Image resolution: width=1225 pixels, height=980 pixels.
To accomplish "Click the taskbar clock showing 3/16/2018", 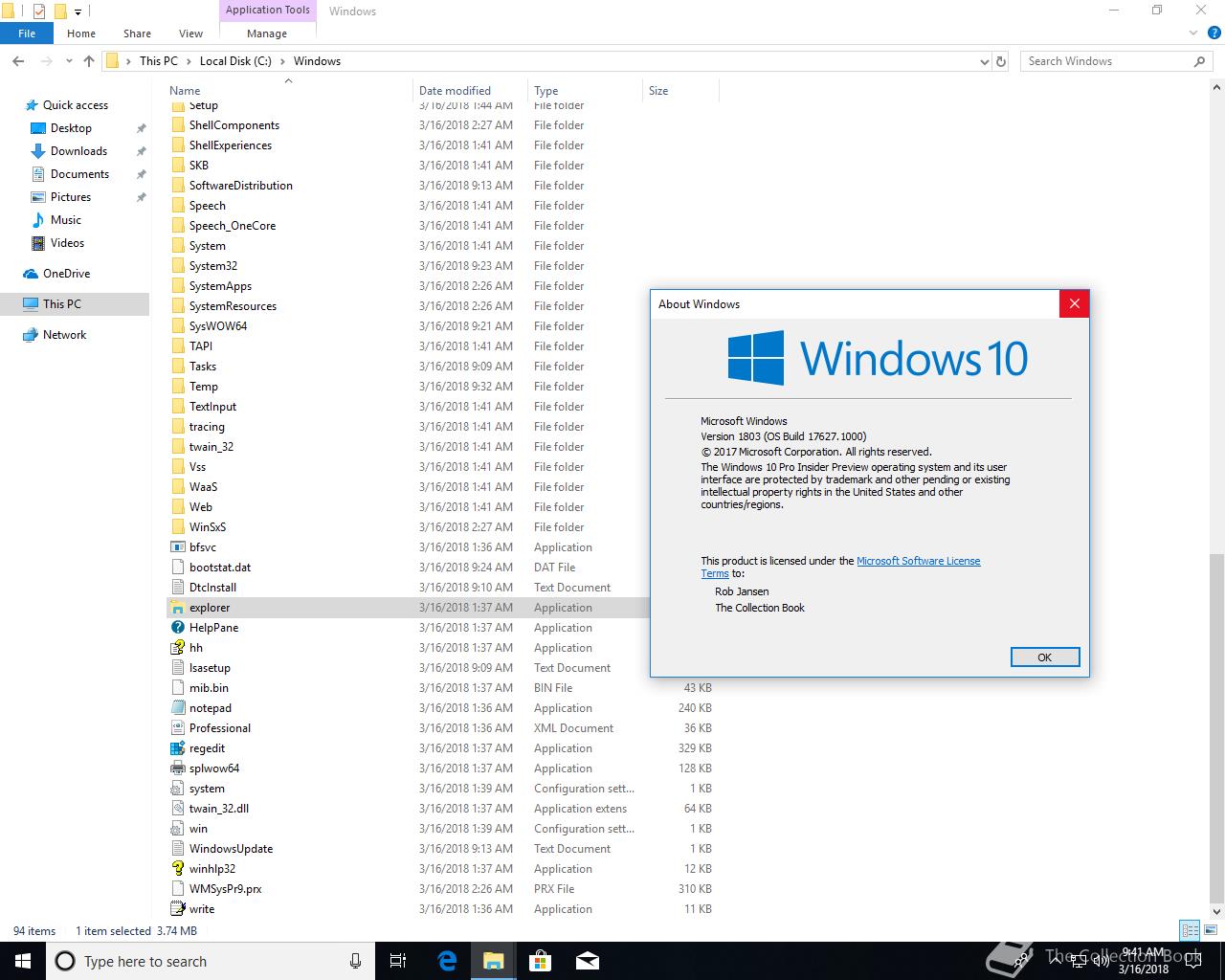I will pyautogui.click(x=1145, y=961).
